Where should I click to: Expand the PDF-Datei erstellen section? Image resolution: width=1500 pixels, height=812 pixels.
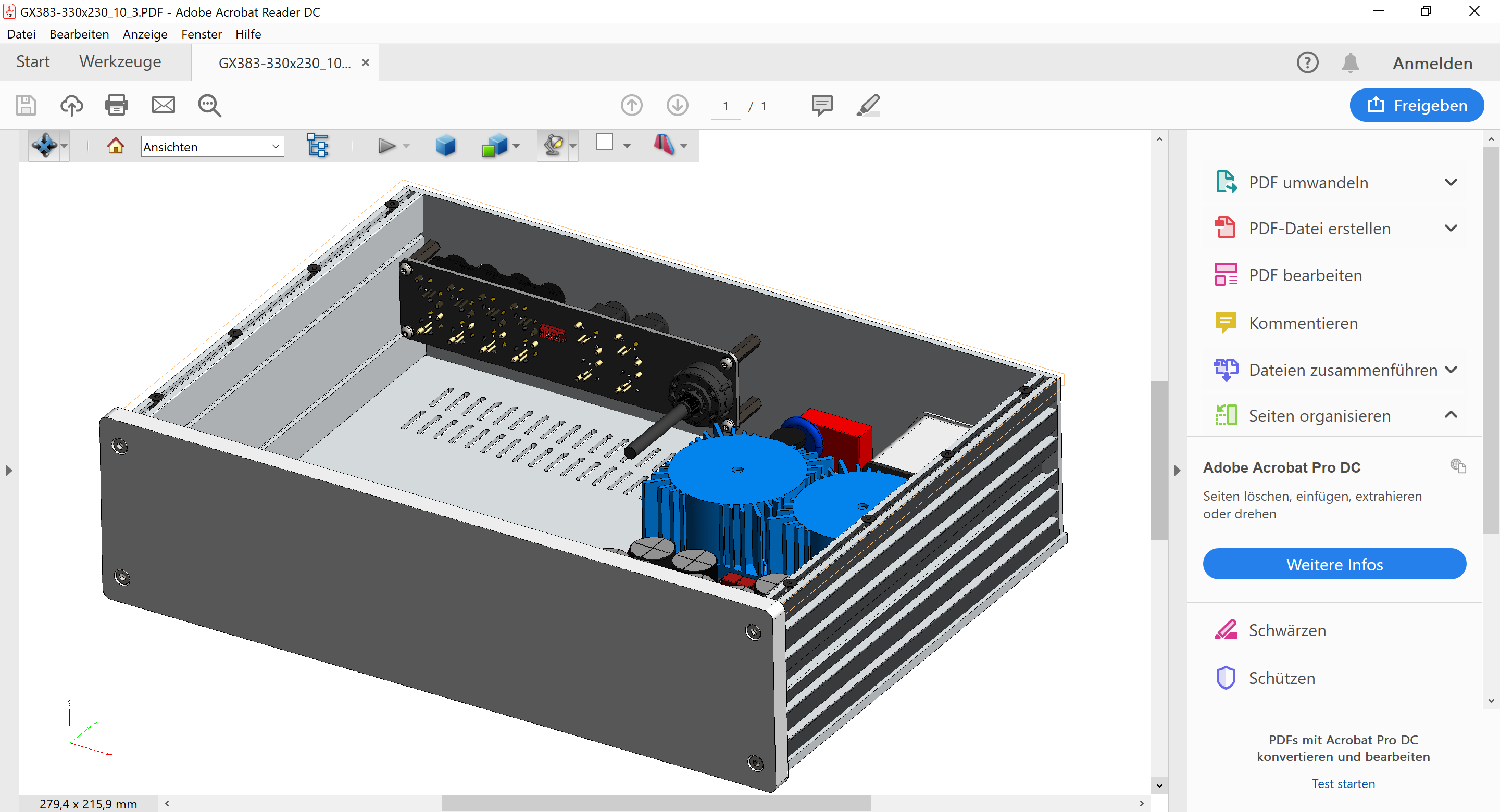(x=1451, y=228)
